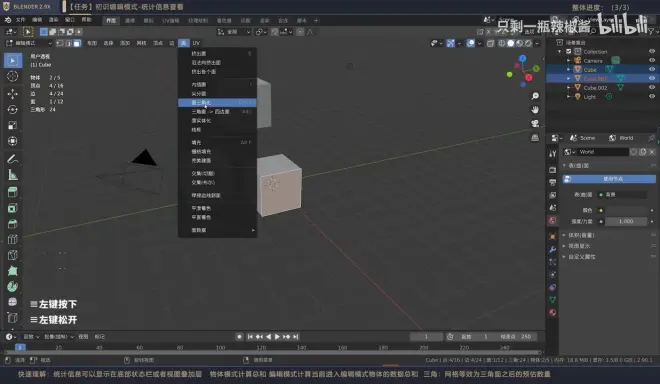This screenshot has height=384, width=660.
Task: Open the Render properties tab
Action: tap(553, 169)
